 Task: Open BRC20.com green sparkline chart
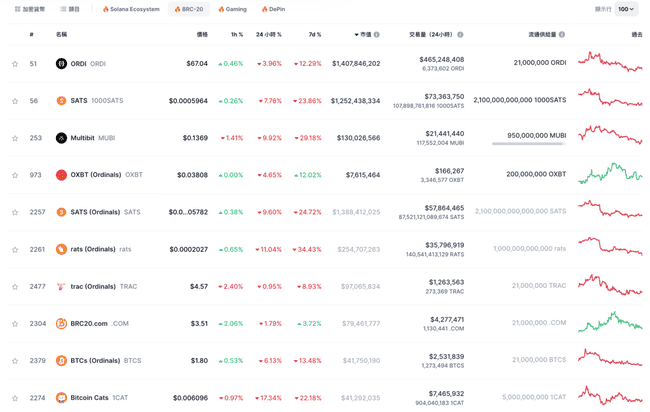(x=610, y=322)
